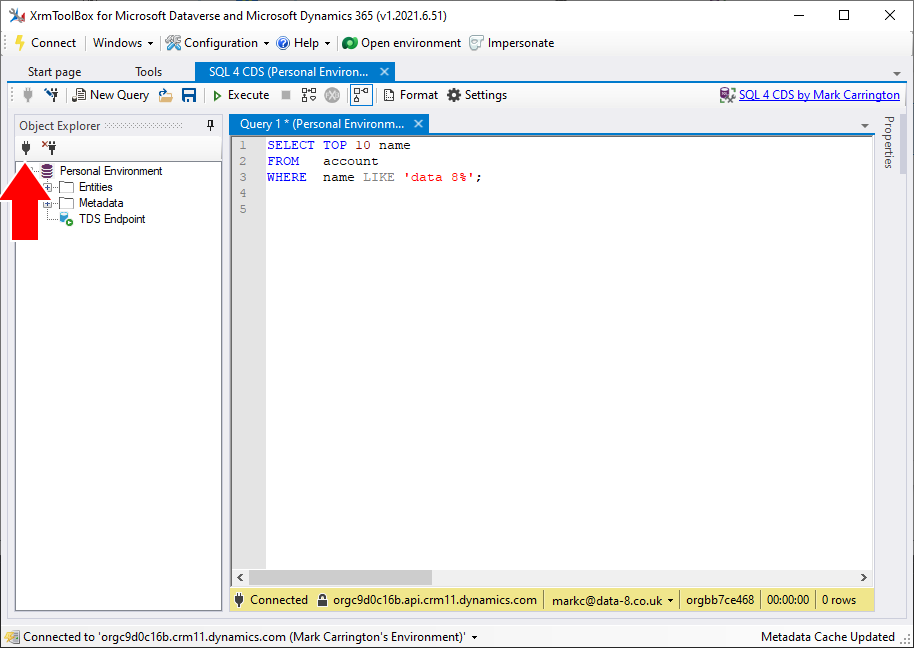
Task: Click the Format query button
Action: pos(410,95)
